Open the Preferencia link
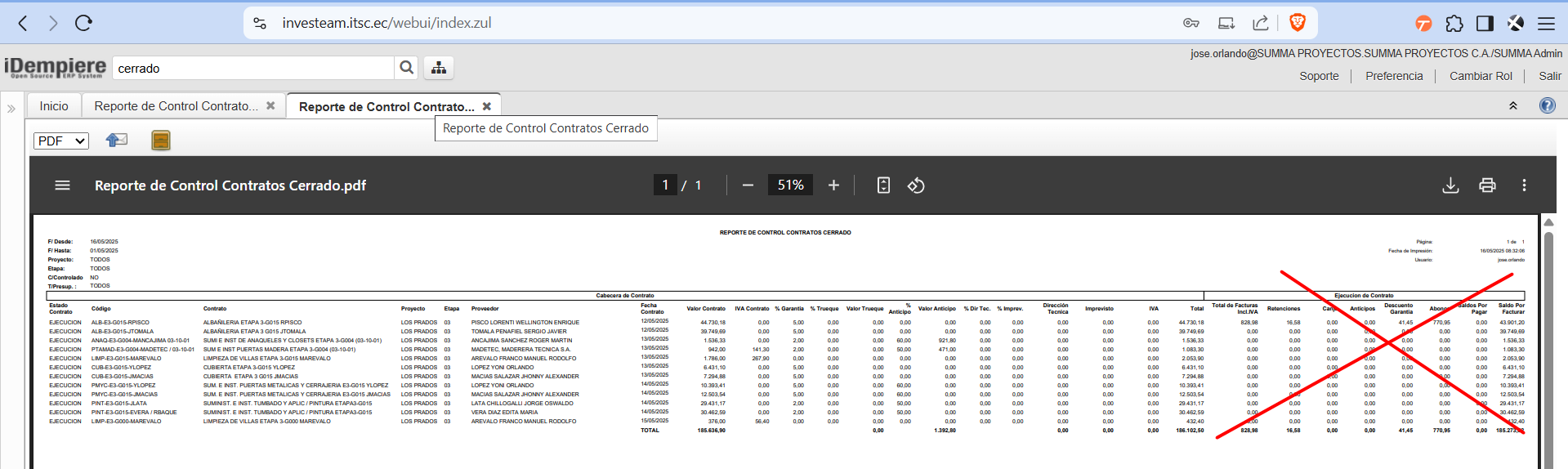This screenshot has height=469, width=1568. click(x=1394, y=76)
